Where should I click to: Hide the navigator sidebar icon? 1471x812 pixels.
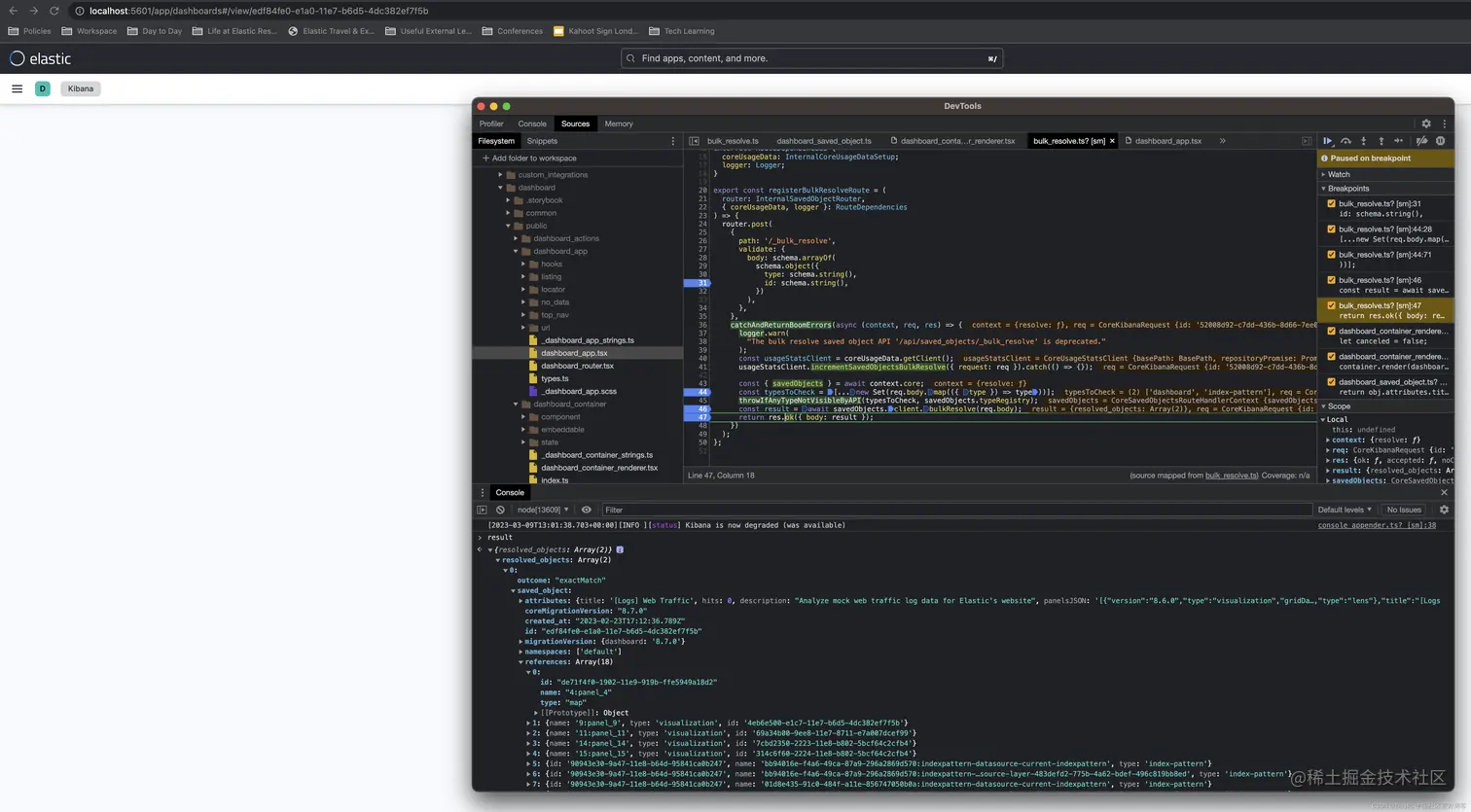[694, 141]
